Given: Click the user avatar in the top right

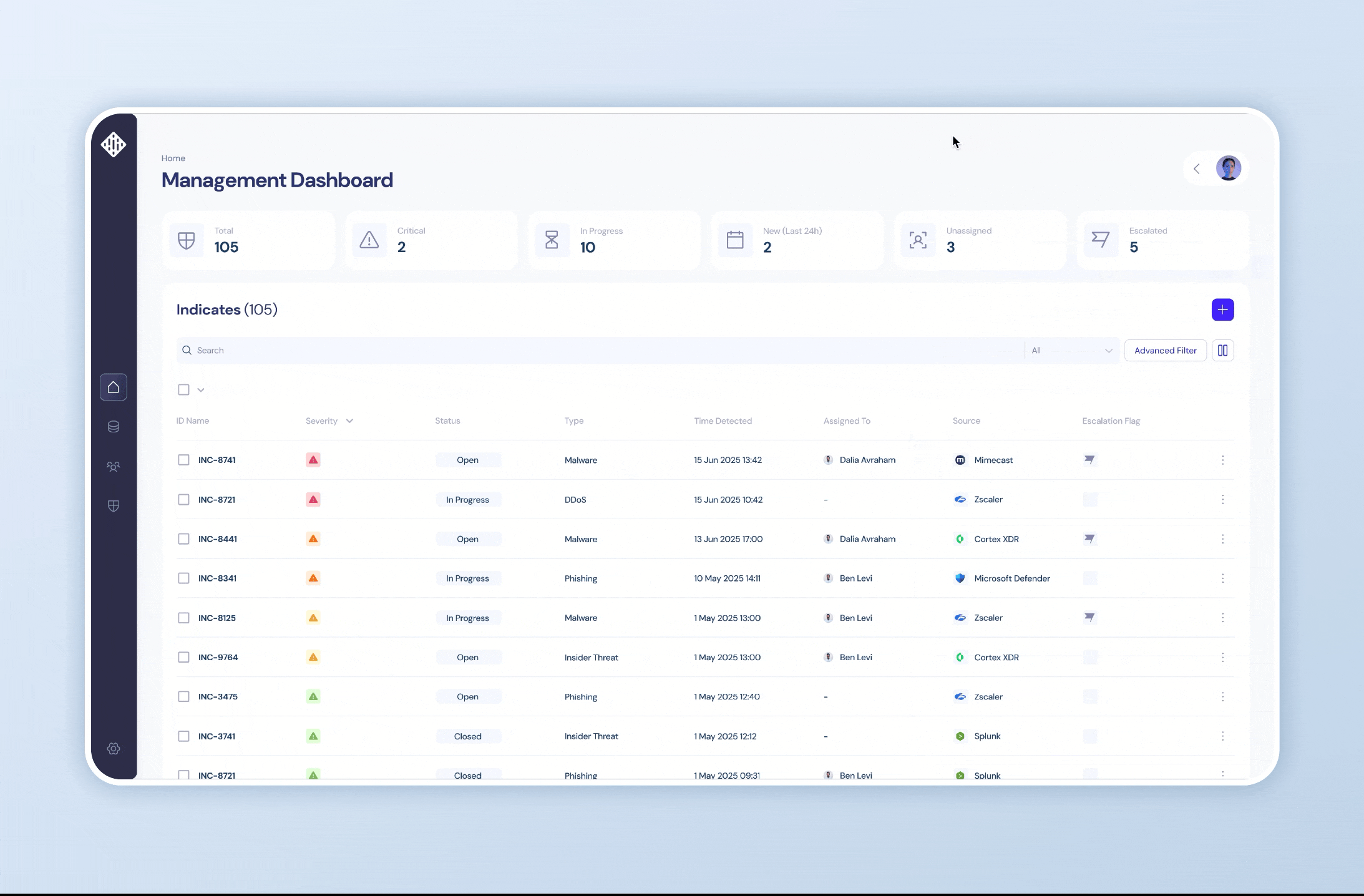Looking at the screenshot, I should click(x=1229, y=168).
